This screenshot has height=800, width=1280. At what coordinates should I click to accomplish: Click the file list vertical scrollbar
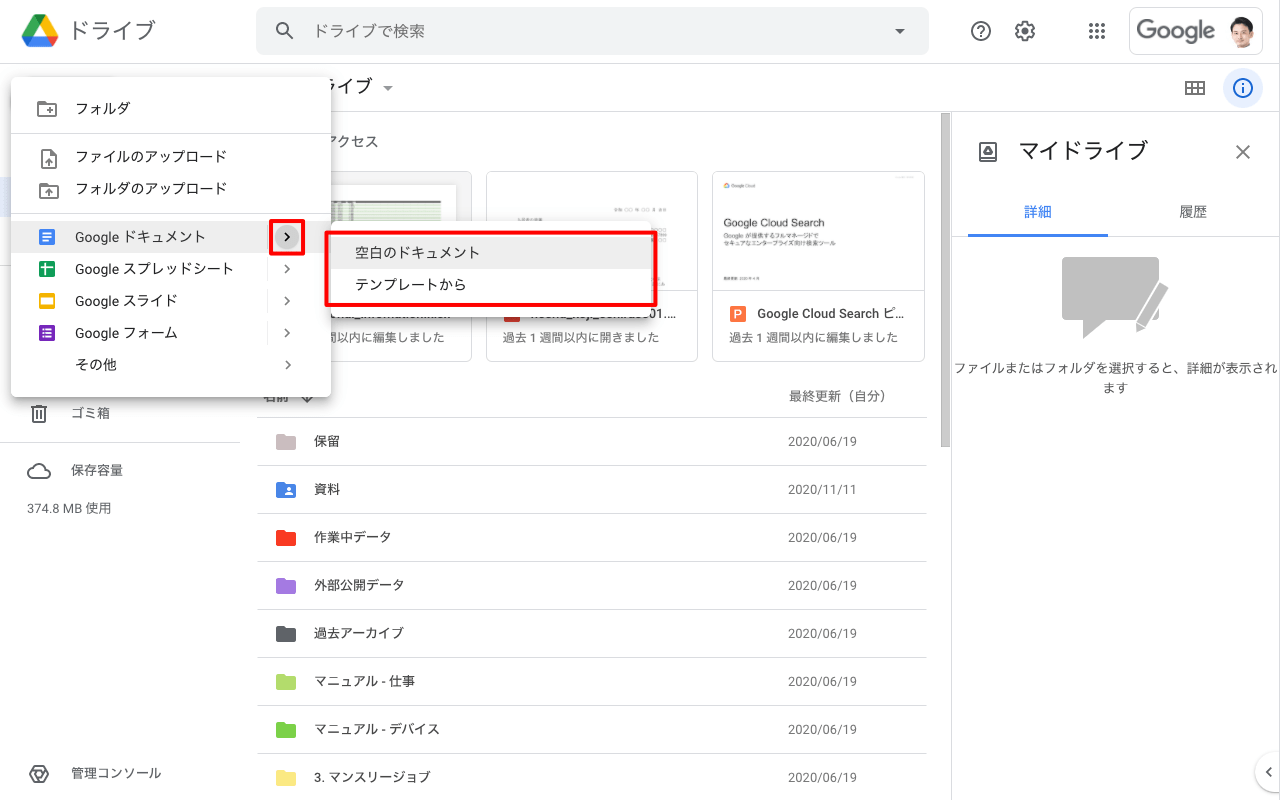click(945, 280)
